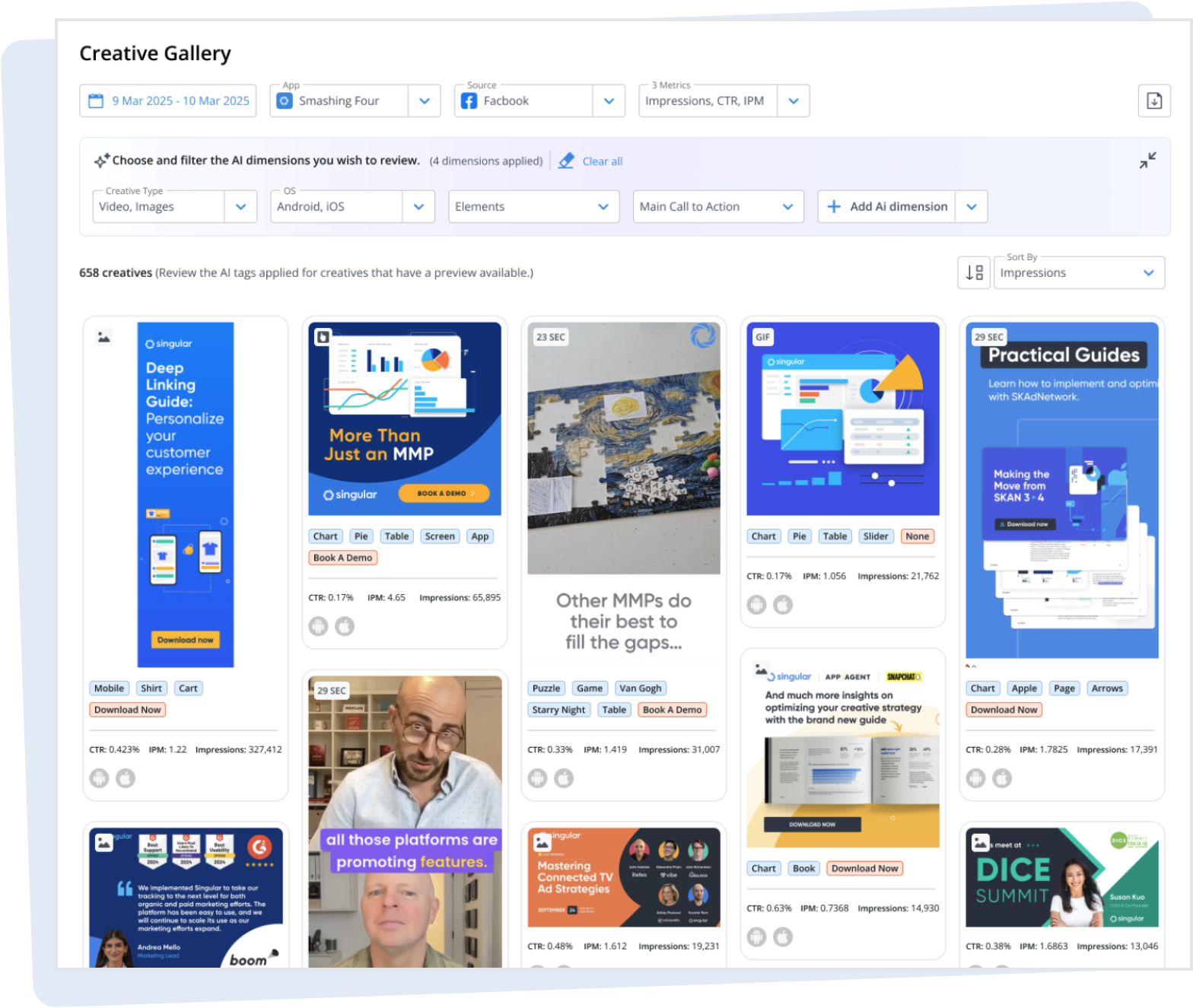Image resolution: width=1193 pixels, height=1008 pixels.
Task: Click Apple icon on brand new guide card
Action: tap(783, 937)
